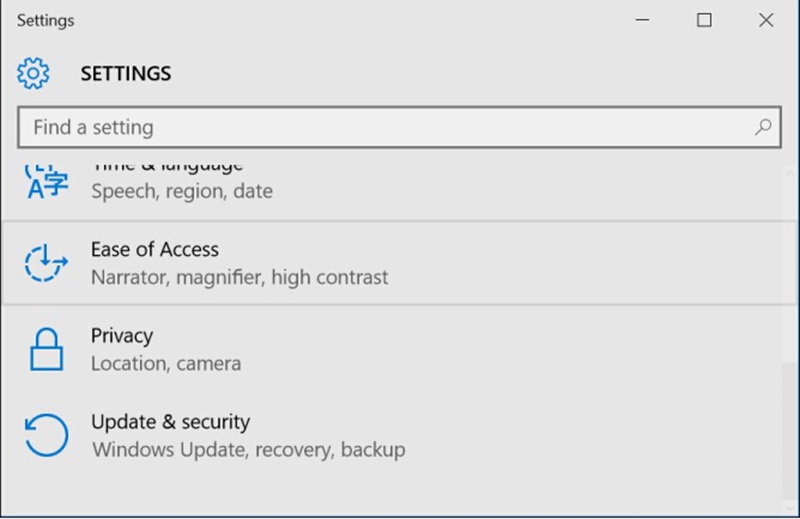Open the Privacy category label

[122, 336]
